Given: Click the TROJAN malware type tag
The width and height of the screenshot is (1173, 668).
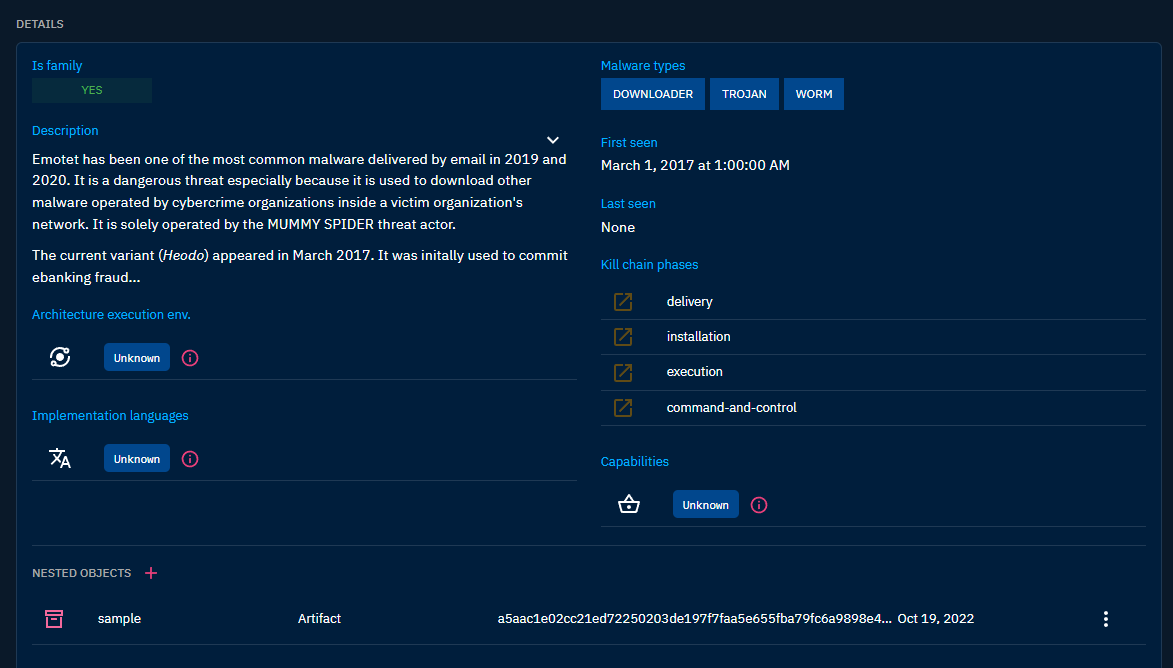Looking at the screenshot, I should click(744, 94).
